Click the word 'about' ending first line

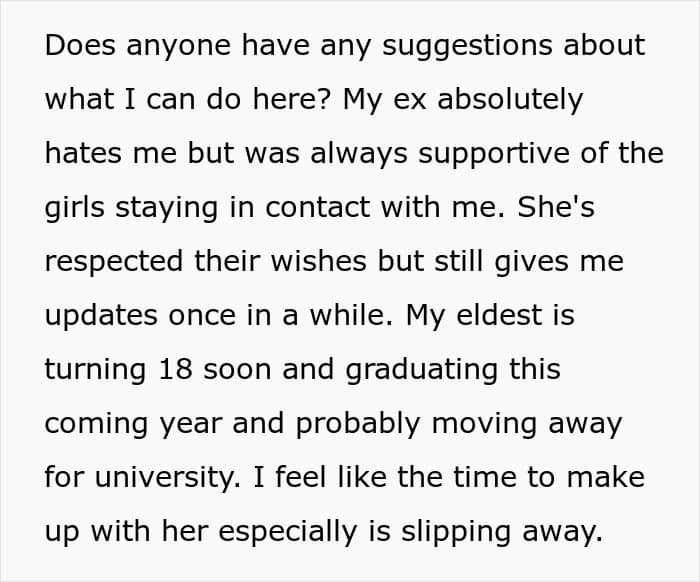pyautogui.click(x=604, y=45)
